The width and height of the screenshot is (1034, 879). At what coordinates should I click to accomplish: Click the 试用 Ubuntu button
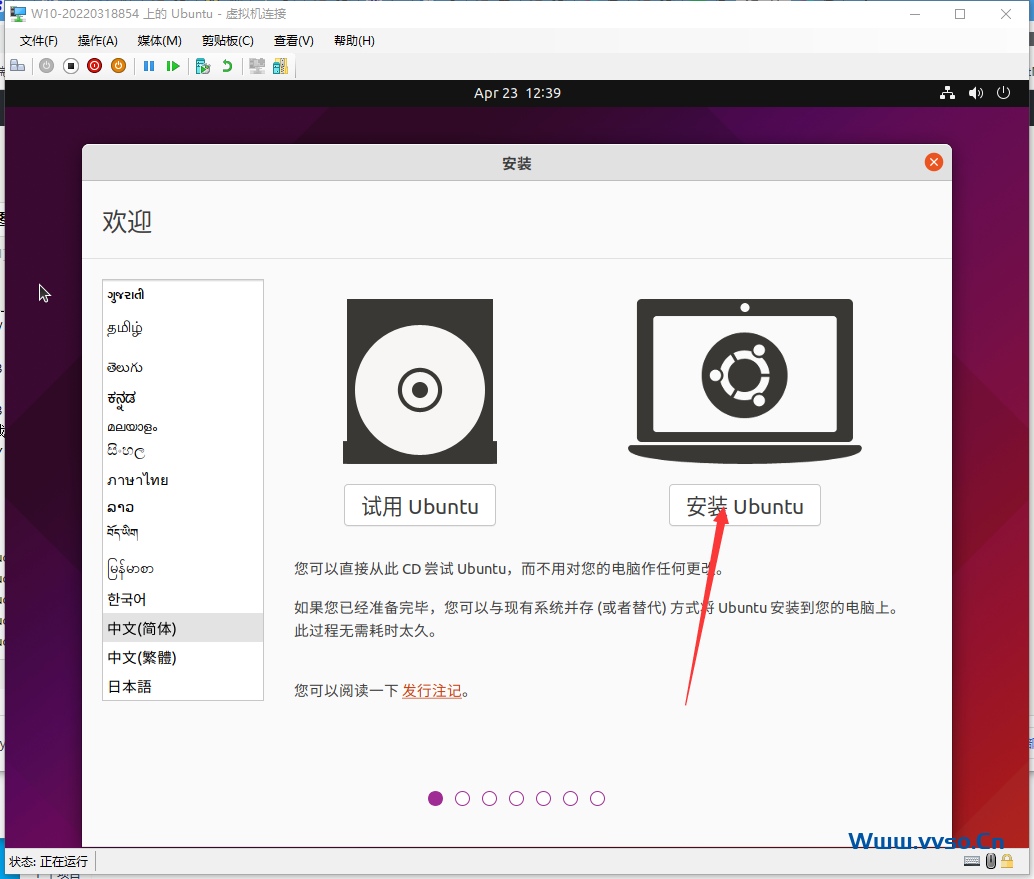pyautogui.click(x=419, y=505)
